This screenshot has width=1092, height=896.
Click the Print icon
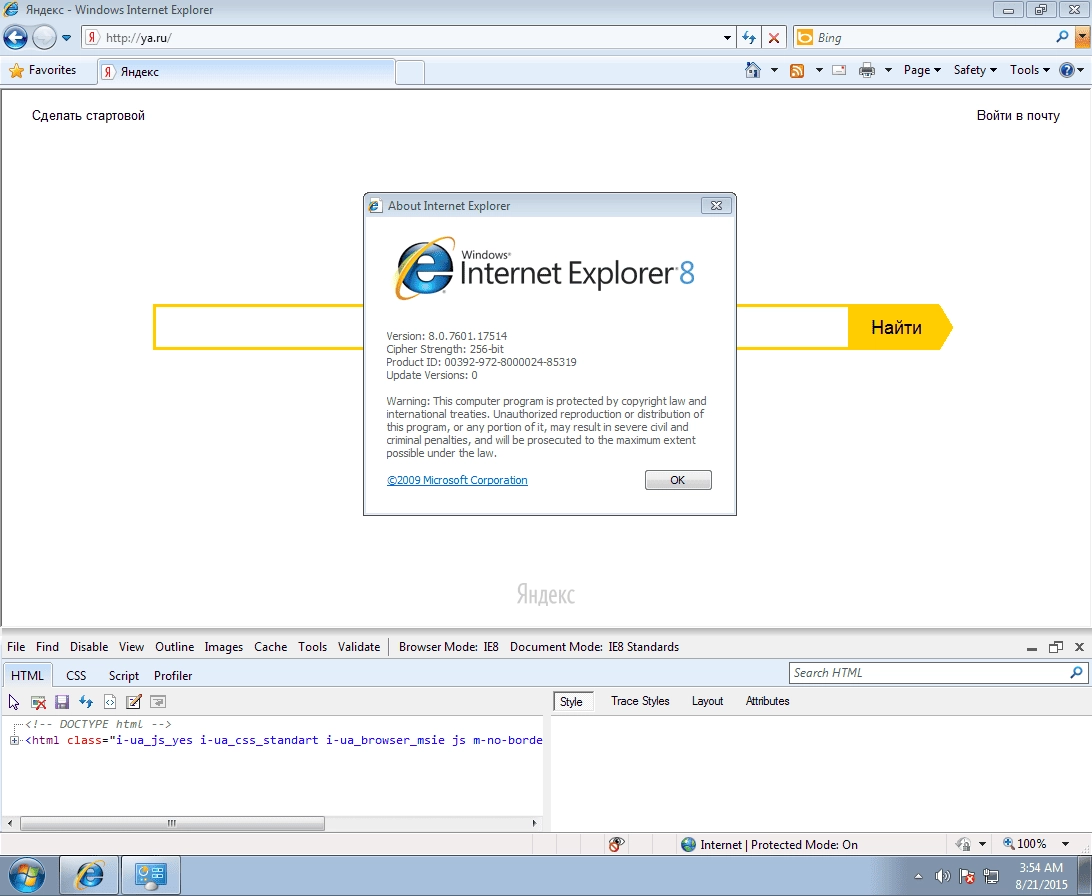[x=867, y=70]
